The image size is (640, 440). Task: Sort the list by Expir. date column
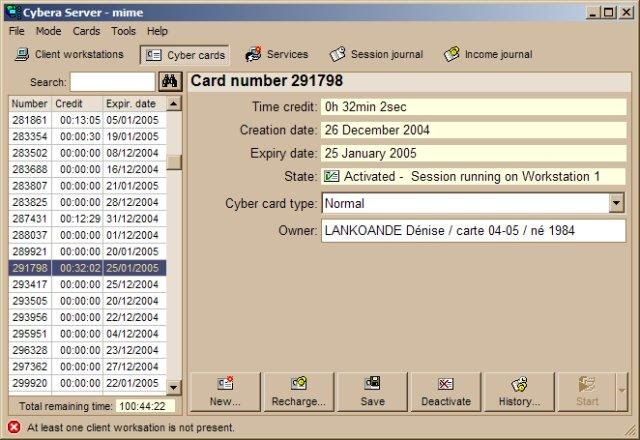tap(133, 103)
